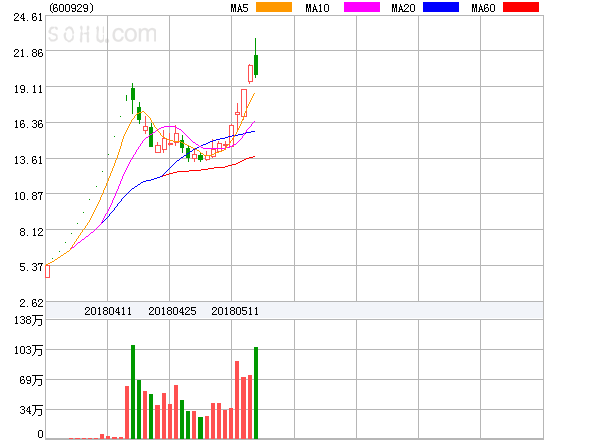Viewport: 600px width, 440px height.
Task: Click the last green volume bar
Action: pos(256,393)
